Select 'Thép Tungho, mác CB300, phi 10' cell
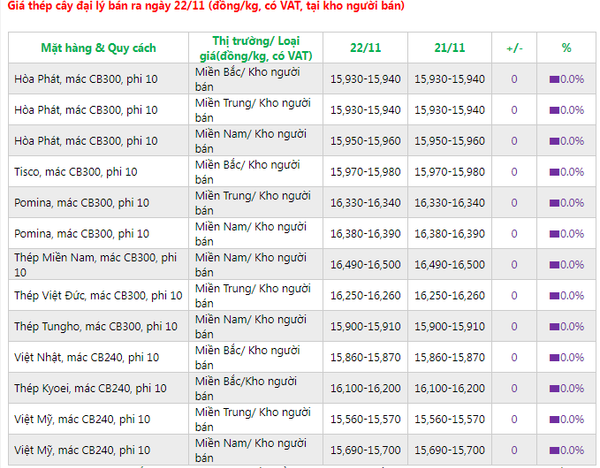The image size is (600, 468). pos(96,327)
